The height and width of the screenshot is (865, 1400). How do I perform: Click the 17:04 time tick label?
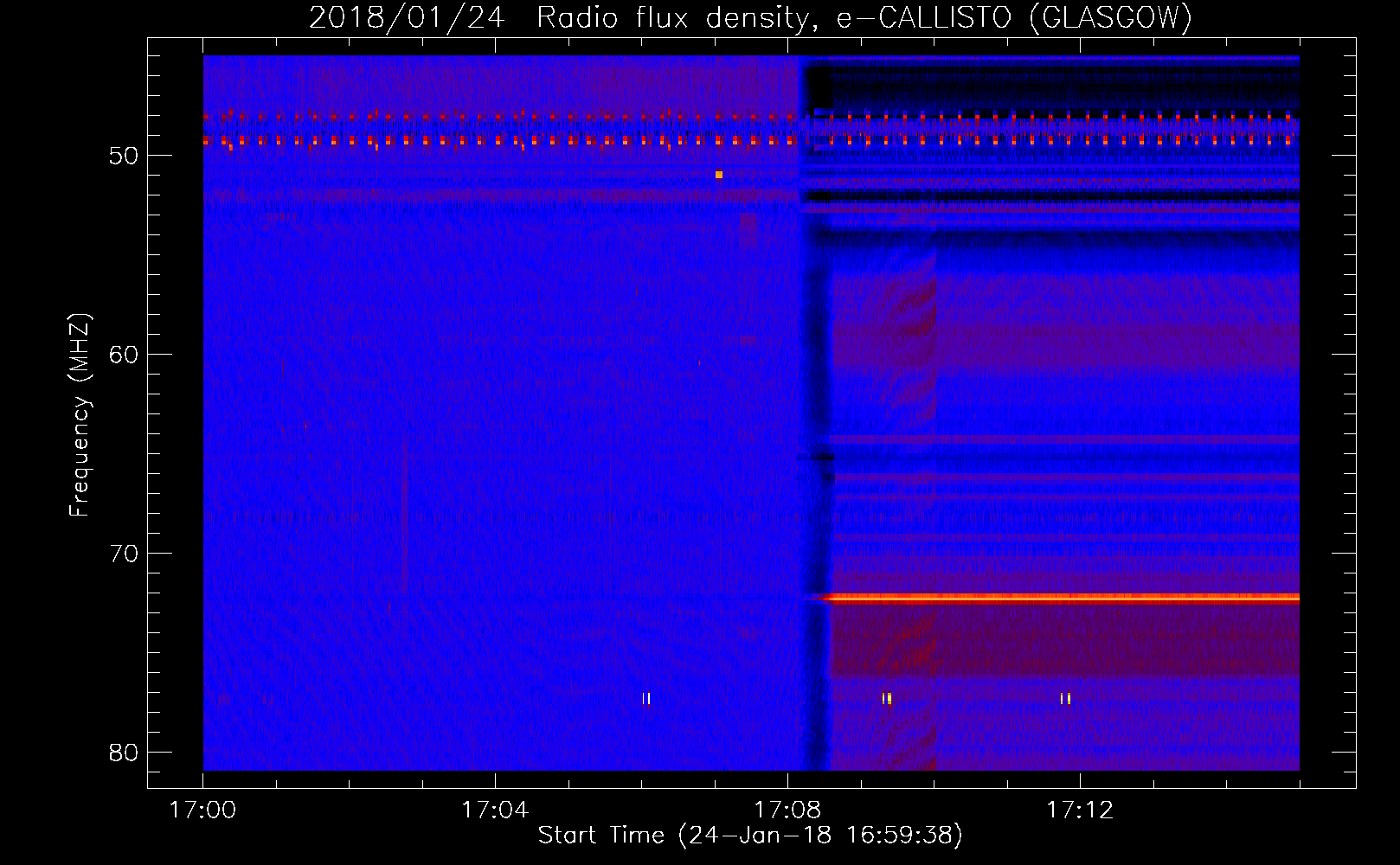click(x=495, y=811)
